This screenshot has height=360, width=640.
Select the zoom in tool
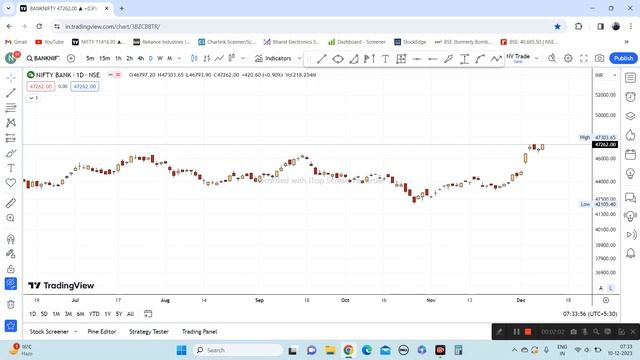(x=11, y=218)
